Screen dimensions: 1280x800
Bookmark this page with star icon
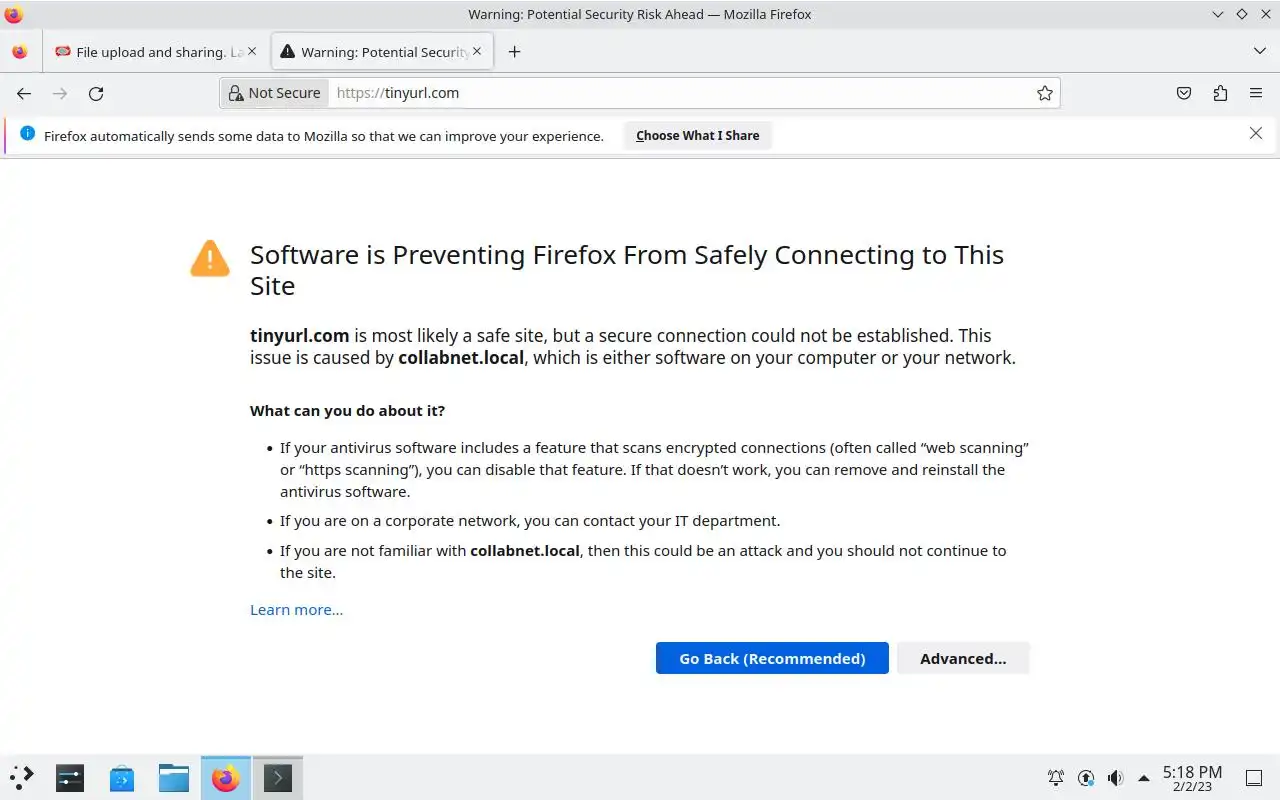coord(1045,93)
